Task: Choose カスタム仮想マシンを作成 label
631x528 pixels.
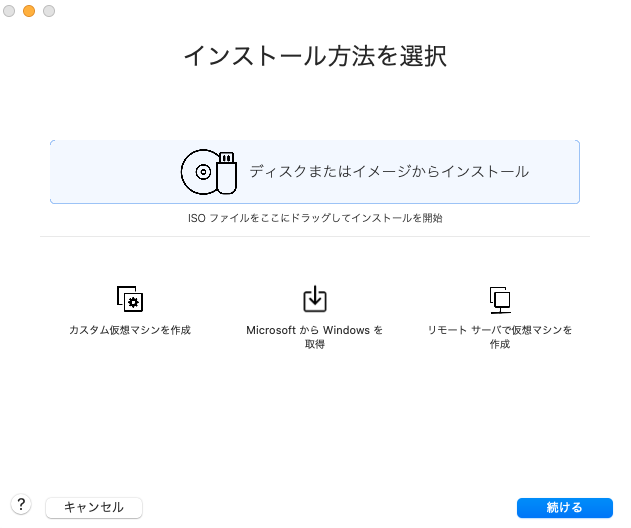Action: point(130,330)
